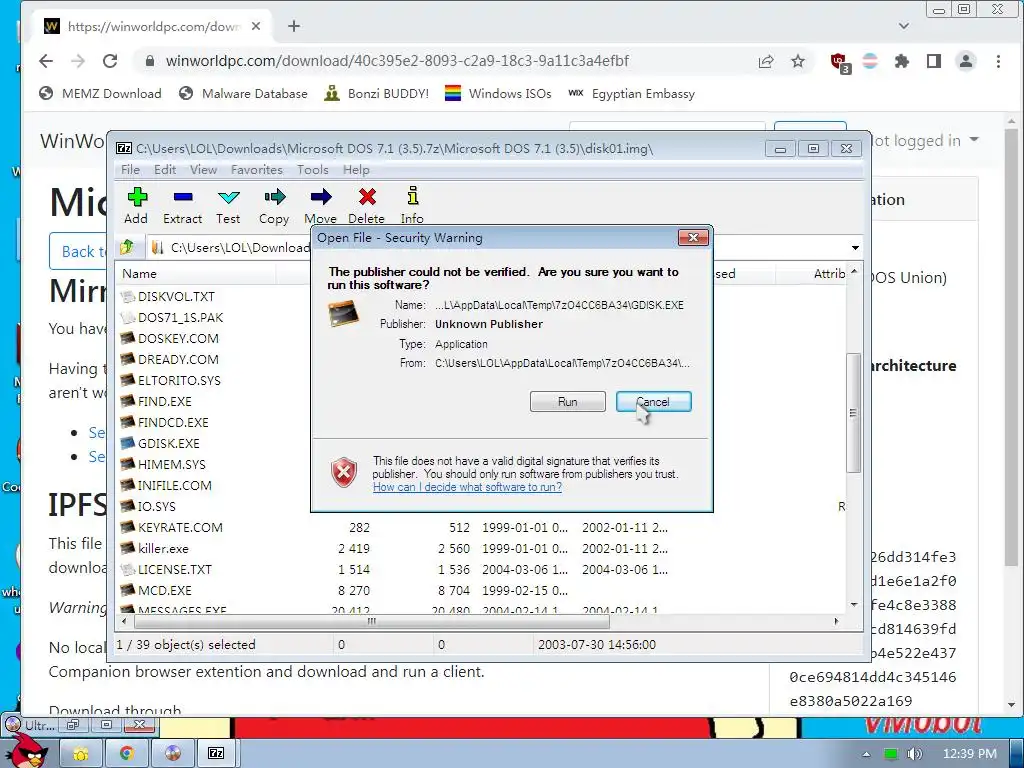Go back in Chrome
The height and width of the screenshot is (768, 1024).
click(46, 61)
